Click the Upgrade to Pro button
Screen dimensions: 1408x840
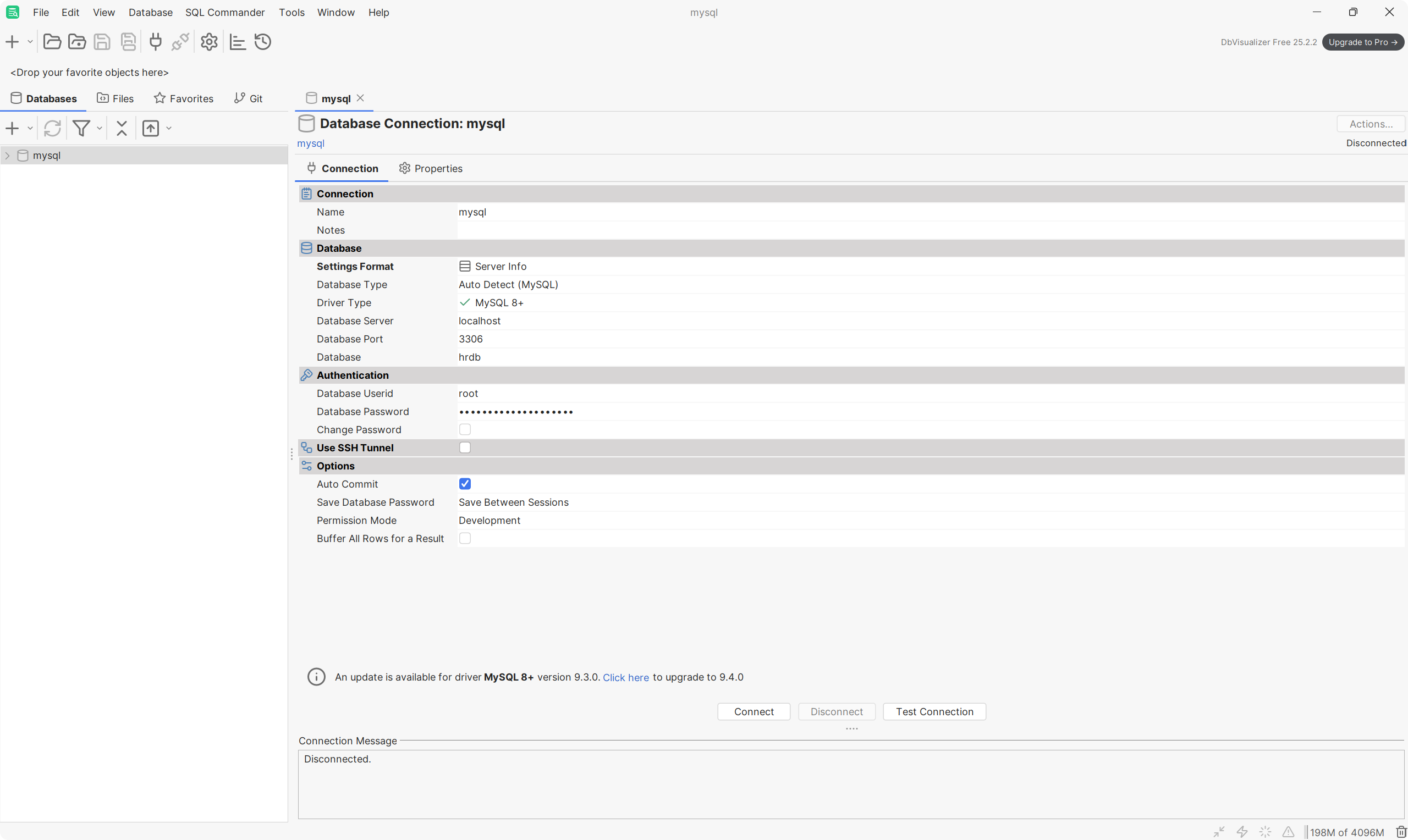pos(1363,42)
